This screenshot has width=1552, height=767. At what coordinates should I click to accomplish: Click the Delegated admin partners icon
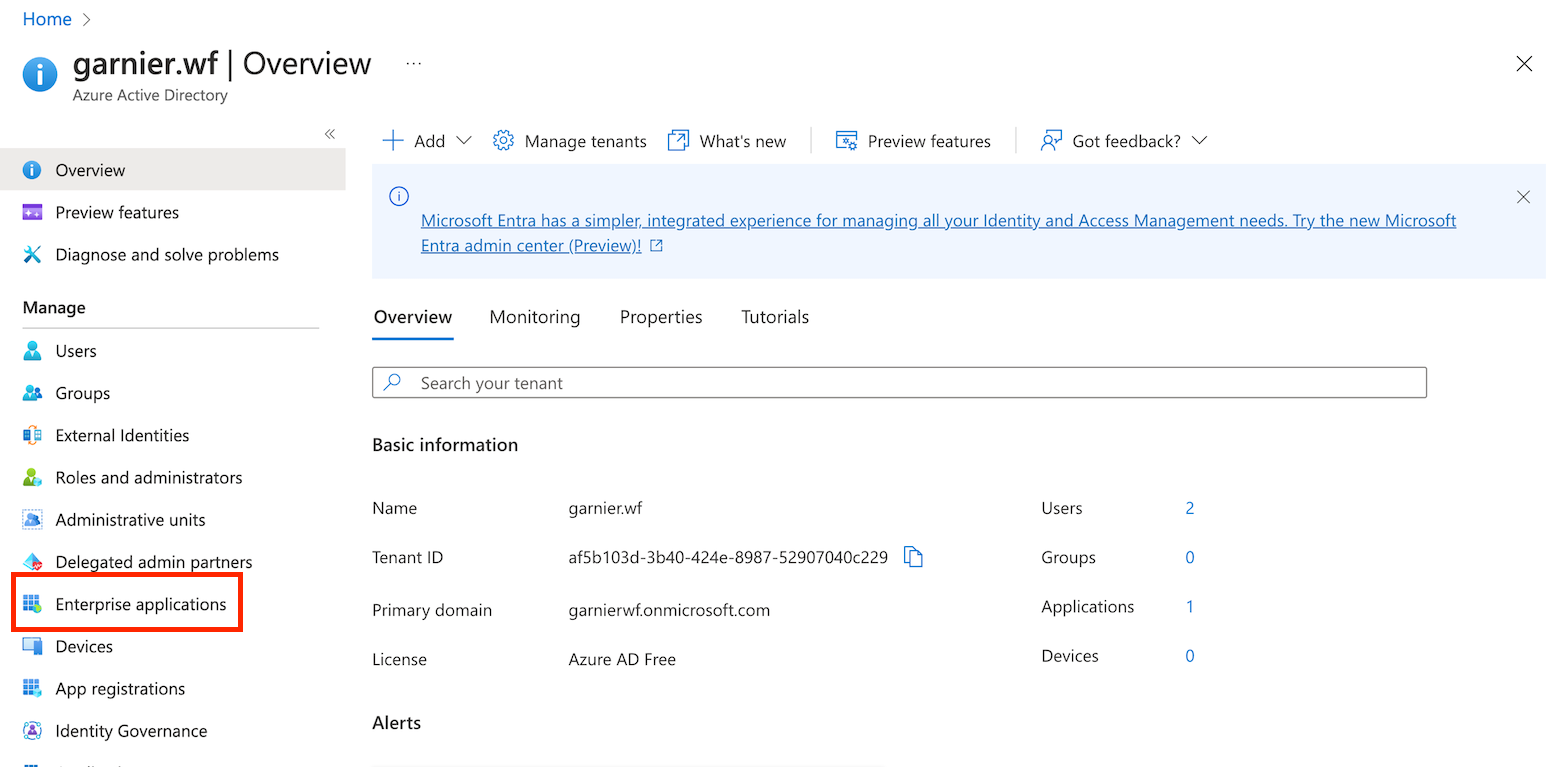[x=32, y=562]
